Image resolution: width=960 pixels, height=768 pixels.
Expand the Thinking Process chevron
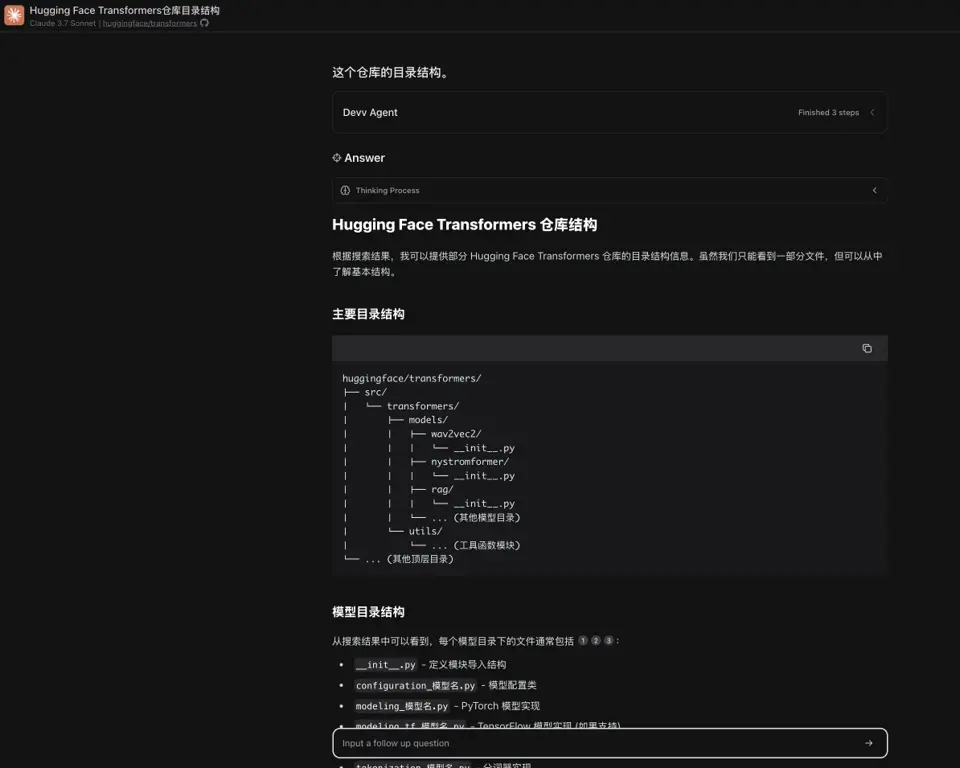(x=874, y=190)
